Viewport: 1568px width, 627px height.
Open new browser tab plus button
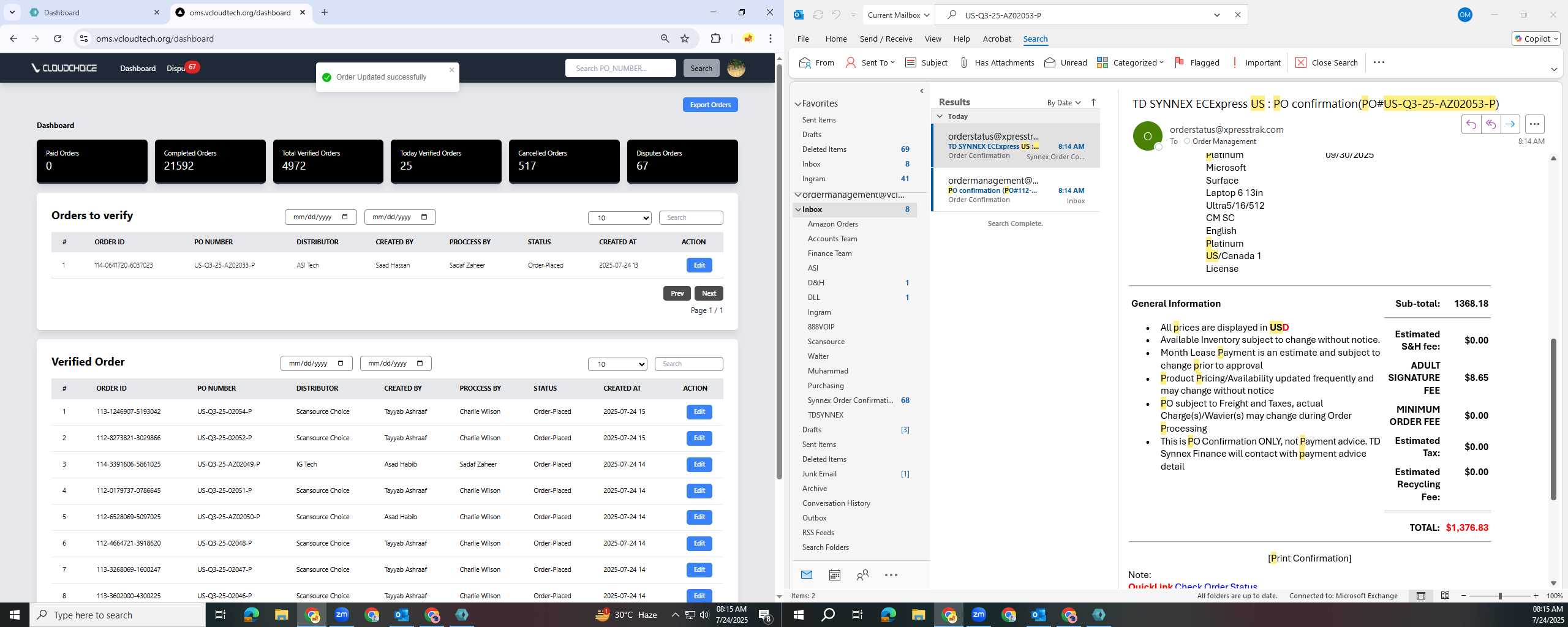pyautogui.click(x=325, y=12)
